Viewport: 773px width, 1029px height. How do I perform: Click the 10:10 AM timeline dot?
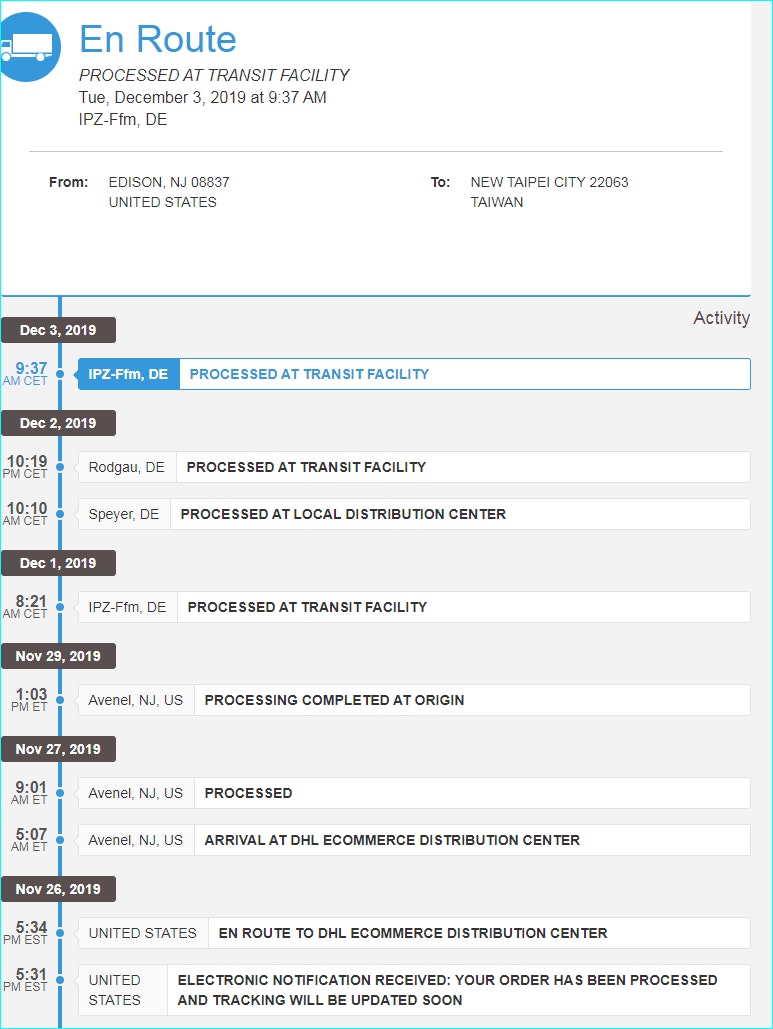coord(60,514)
